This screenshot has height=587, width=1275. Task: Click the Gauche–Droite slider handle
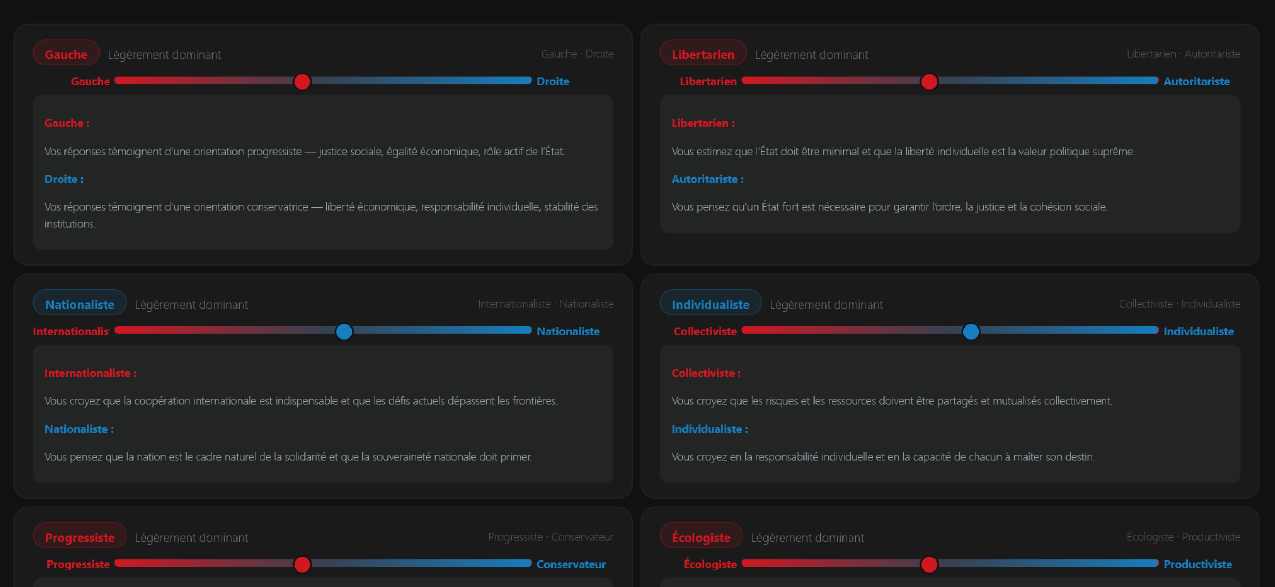click(x=302, y=82)
